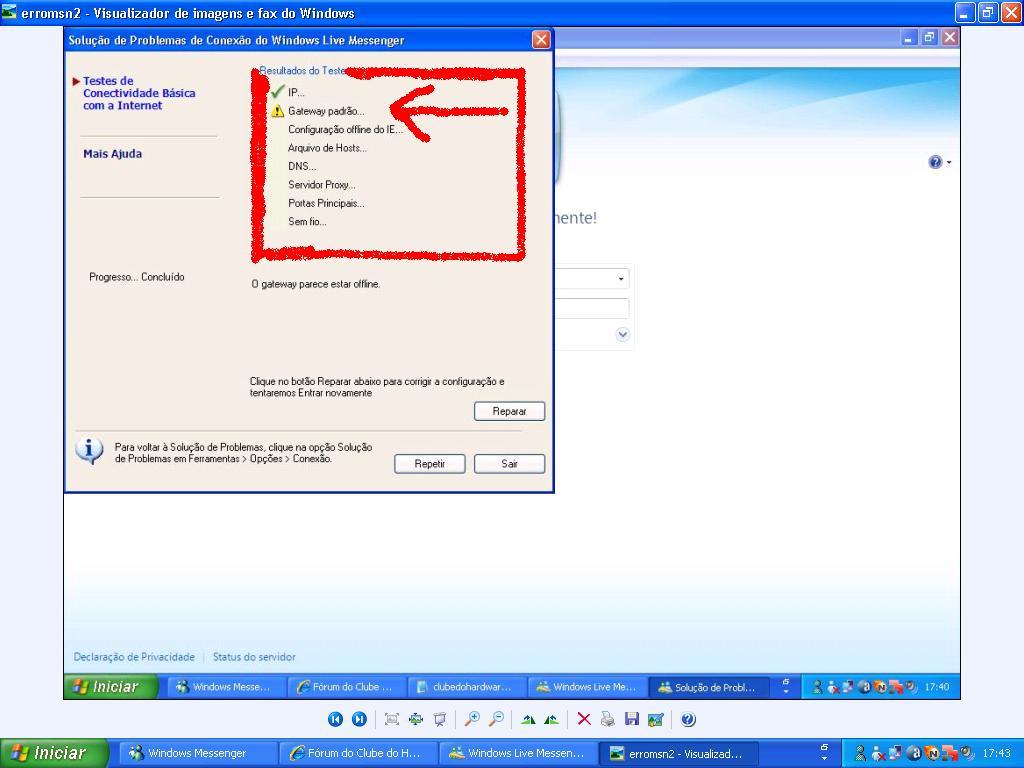Image resolution: width=1024 pixels, height=768 pixels.
Task: Select erromsn2 - Visualizad... taskbar button
Action: tap(679, 753)
